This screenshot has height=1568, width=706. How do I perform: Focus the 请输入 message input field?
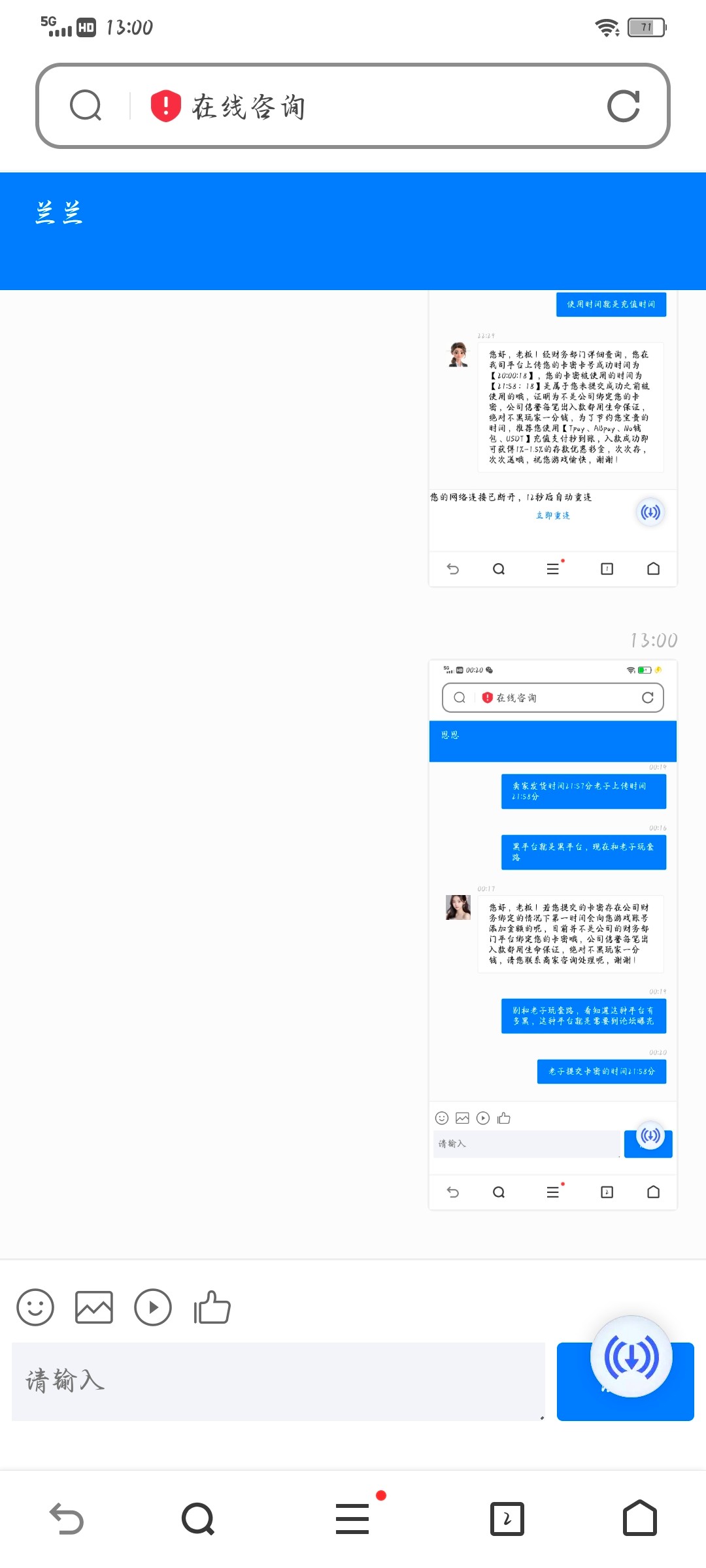click(x=278, y=1382)
